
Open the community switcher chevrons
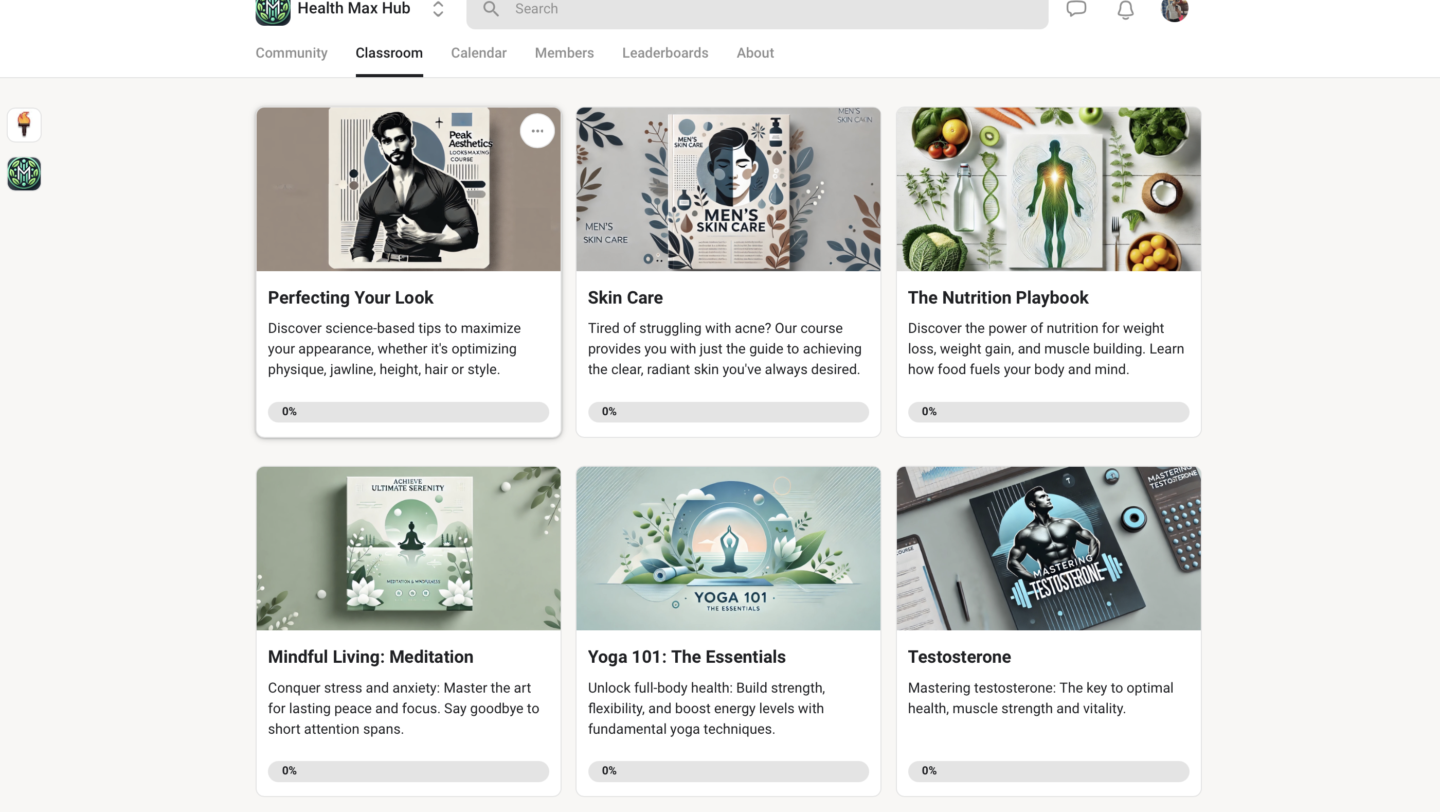point(438,10)
